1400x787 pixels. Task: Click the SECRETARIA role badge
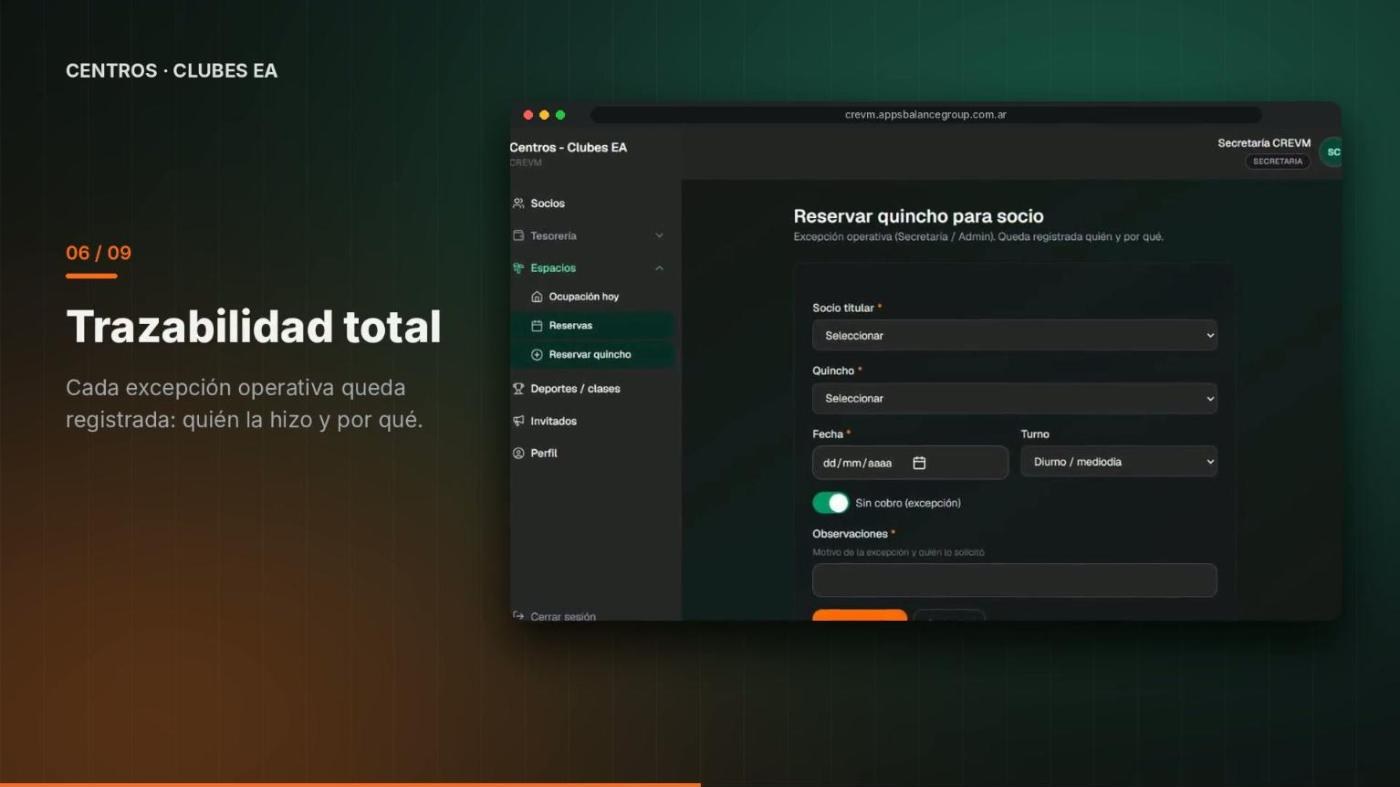[x=1277, y=161]
